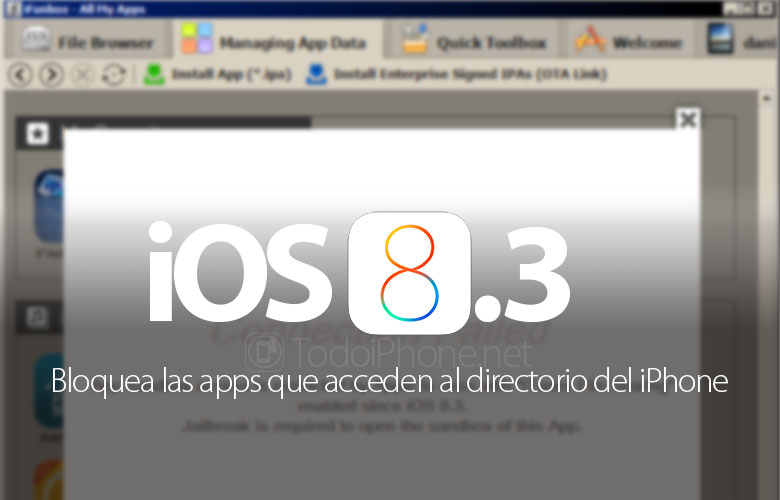This screenshot has width=780, height=500.
Task: Click Install Enterprise Signed IPAs (OTA Link)
Action: tap(456, 75)
